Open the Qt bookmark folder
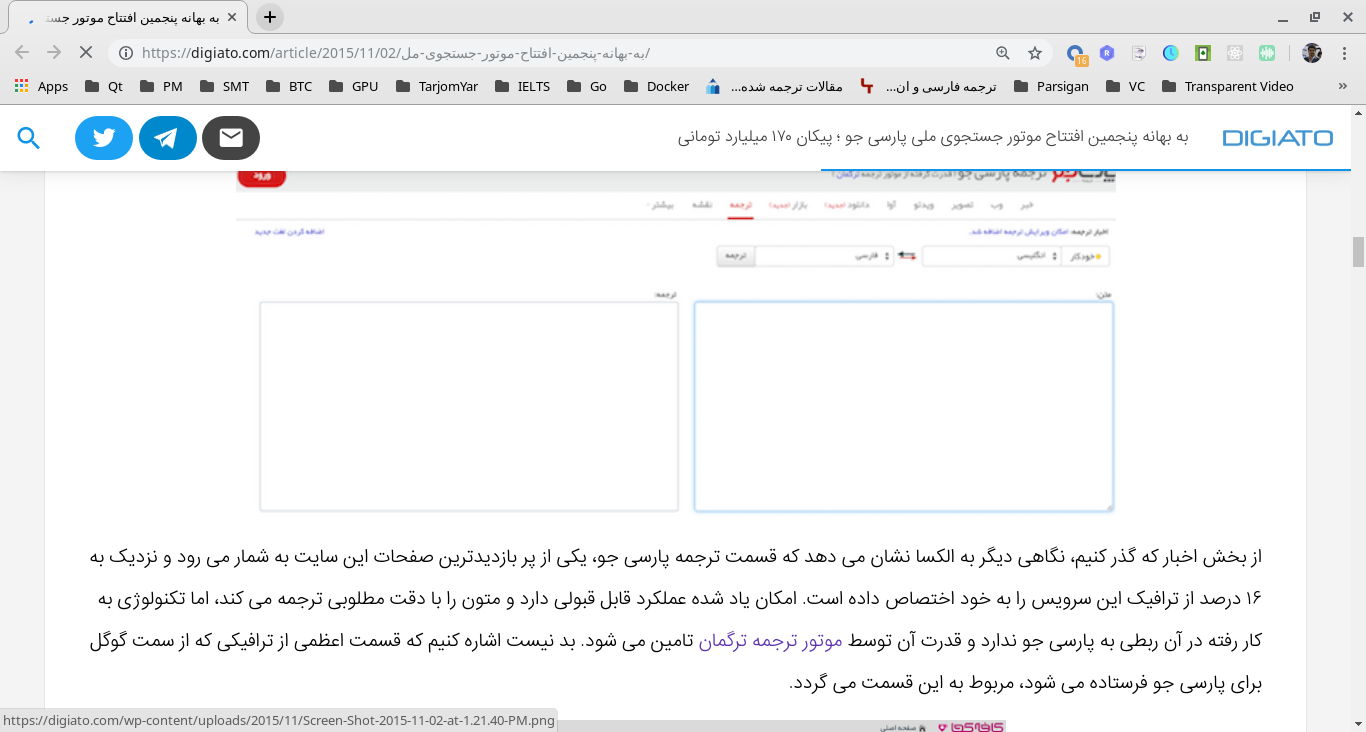This screenshot has height=732, width=1366. [x=104, y=86]
